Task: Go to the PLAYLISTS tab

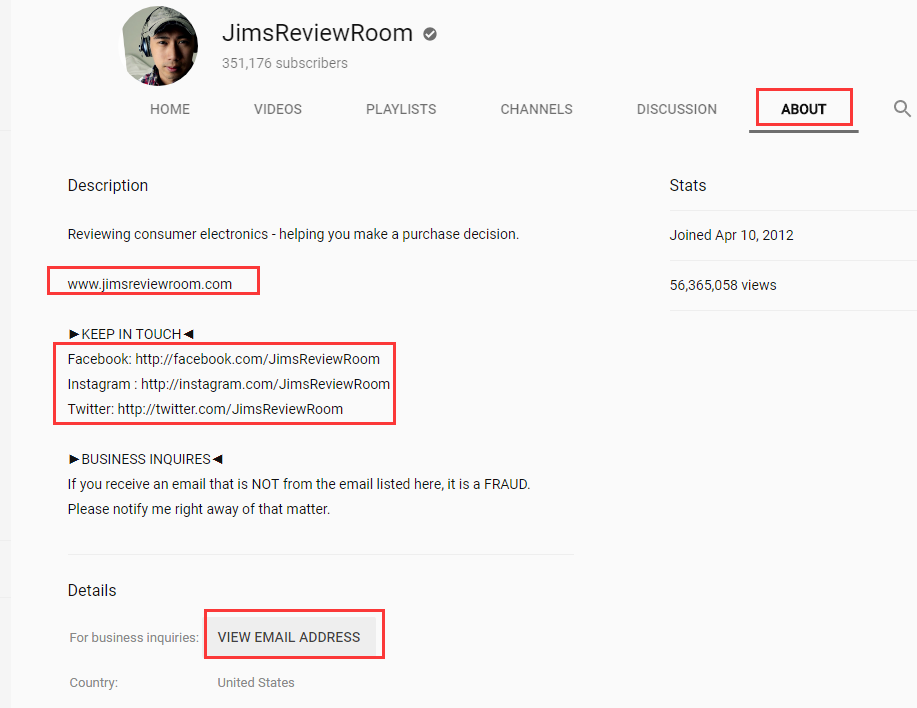Action: point(401,109)
